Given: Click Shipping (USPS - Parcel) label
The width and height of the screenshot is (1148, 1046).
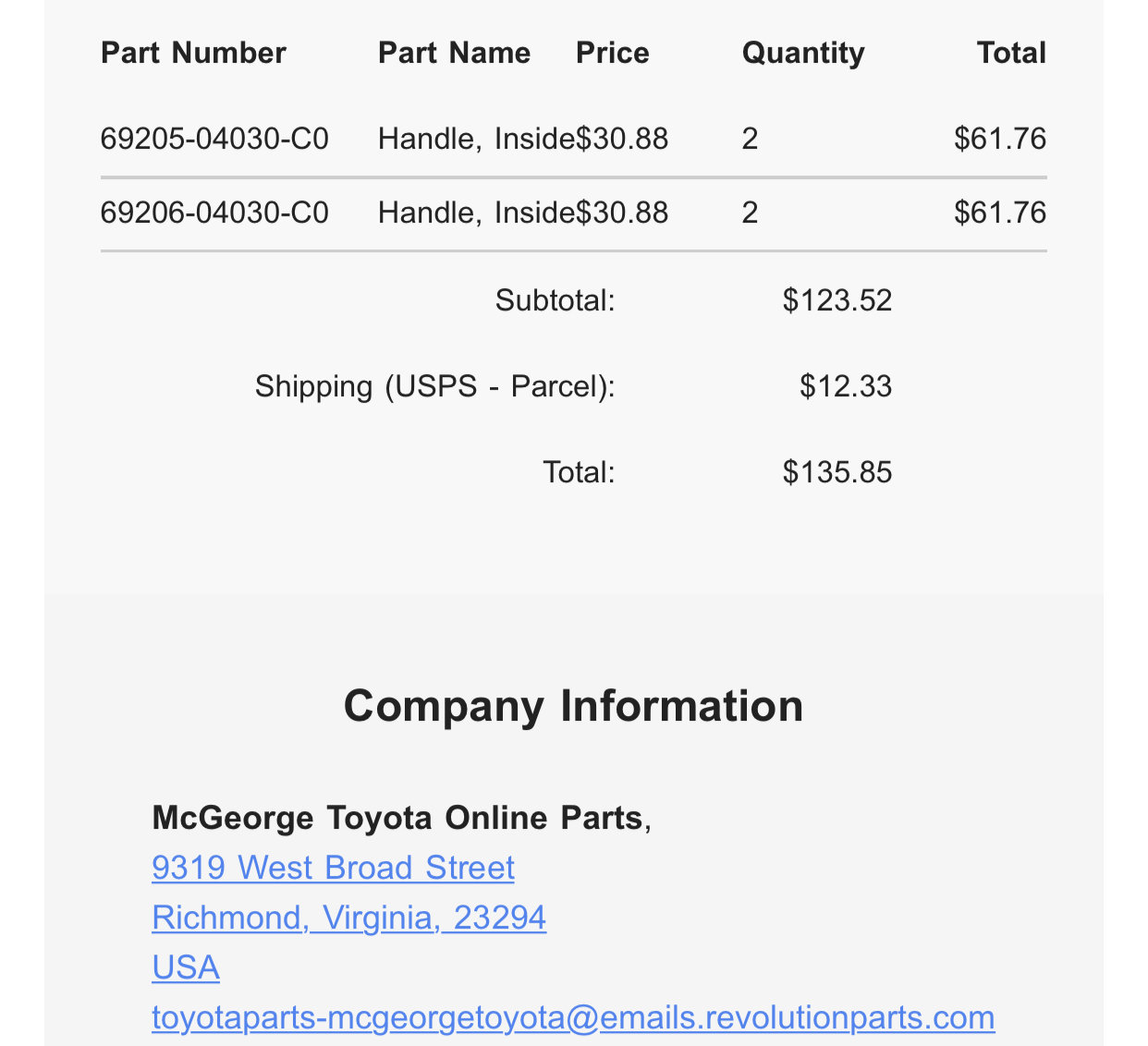Looking at the screenshot, I should click(434, 386).
